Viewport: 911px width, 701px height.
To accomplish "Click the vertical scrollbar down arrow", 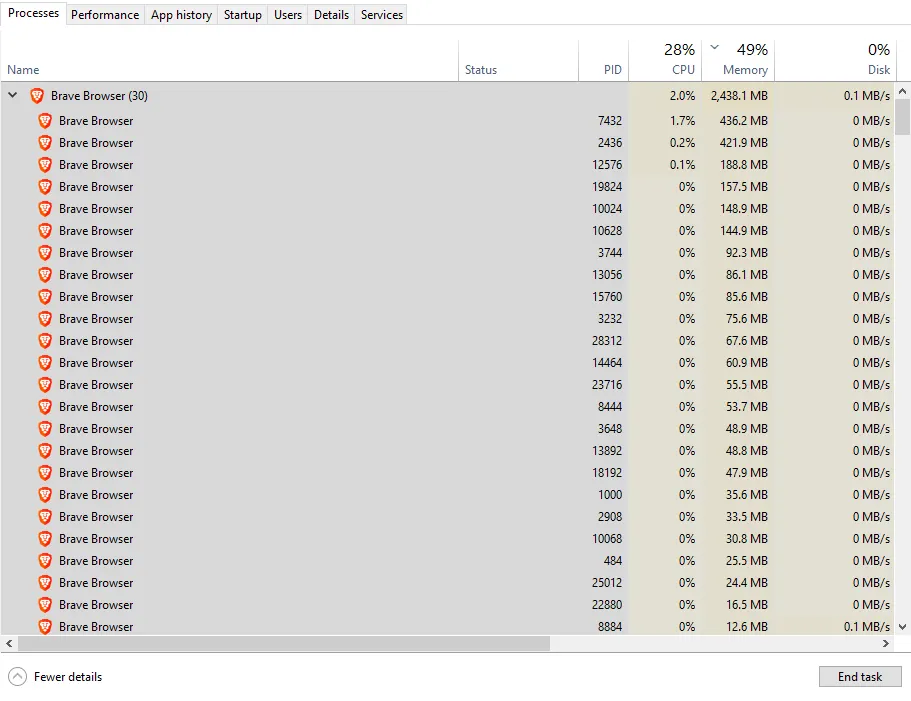I will [902, 627].
